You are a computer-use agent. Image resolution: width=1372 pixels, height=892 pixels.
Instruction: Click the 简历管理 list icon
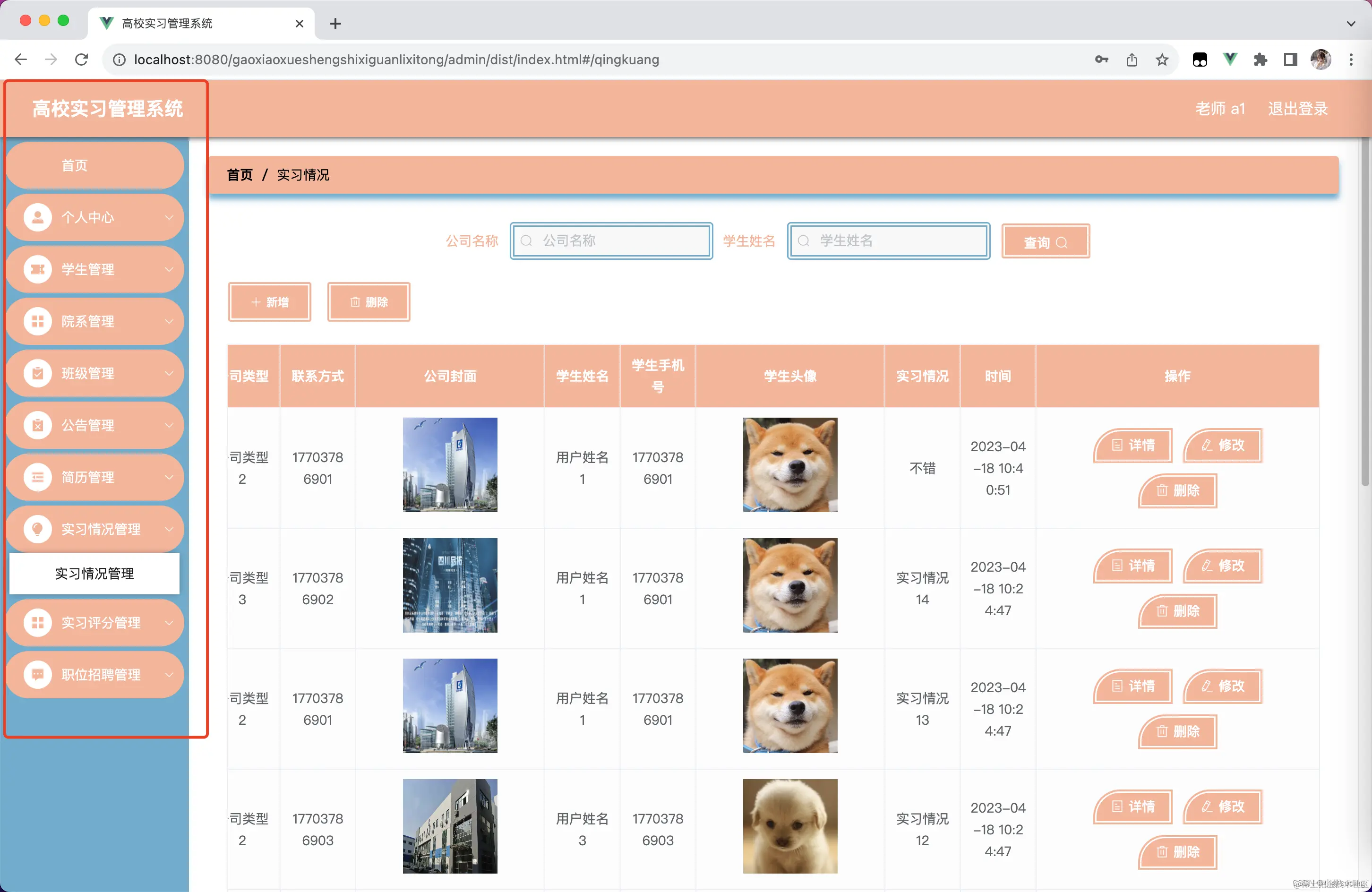tap(37, 477)
